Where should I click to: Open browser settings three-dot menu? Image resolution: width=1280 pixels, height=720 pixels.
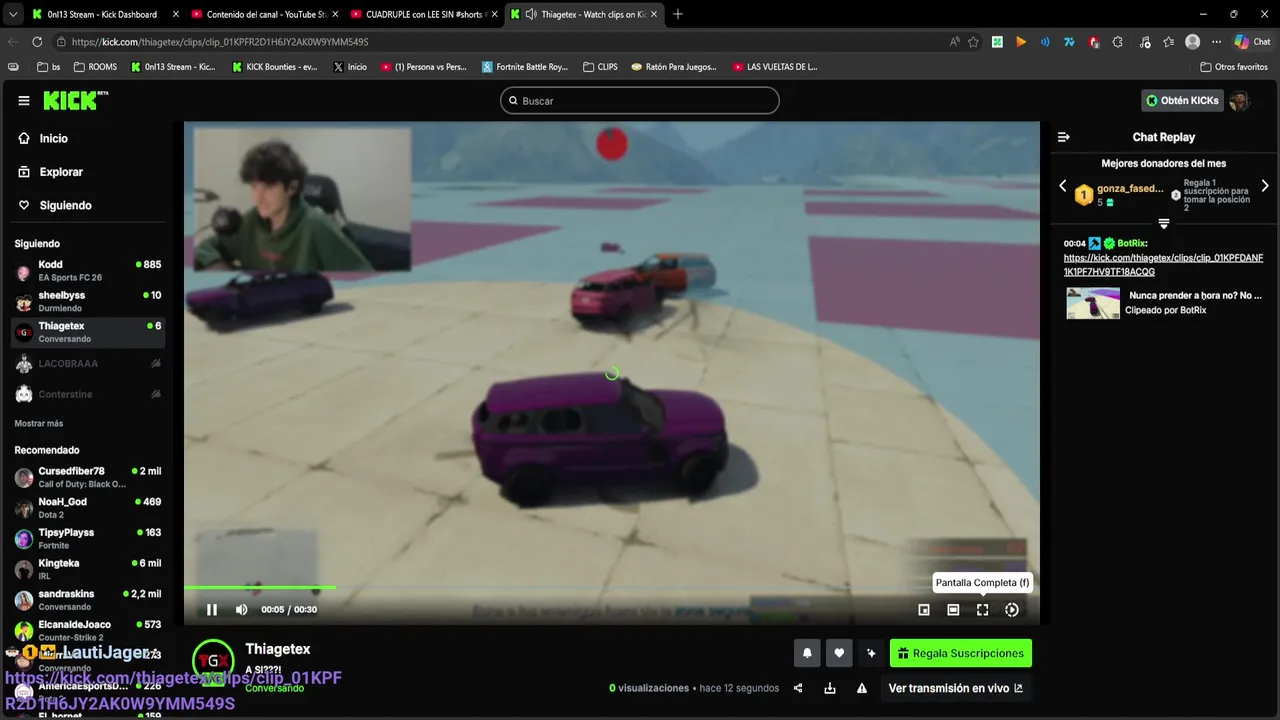[x=1216, y=42]
